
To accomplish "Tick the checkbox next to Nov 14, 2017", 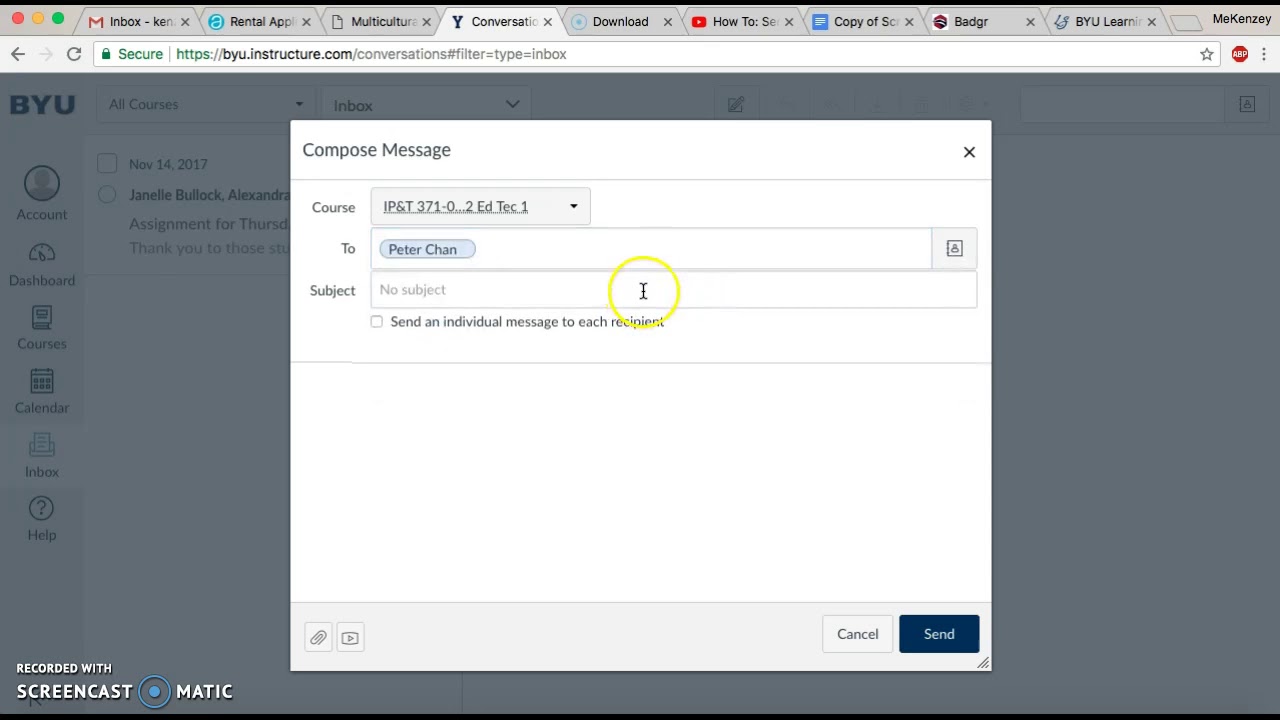I will (x=107, y=163).
